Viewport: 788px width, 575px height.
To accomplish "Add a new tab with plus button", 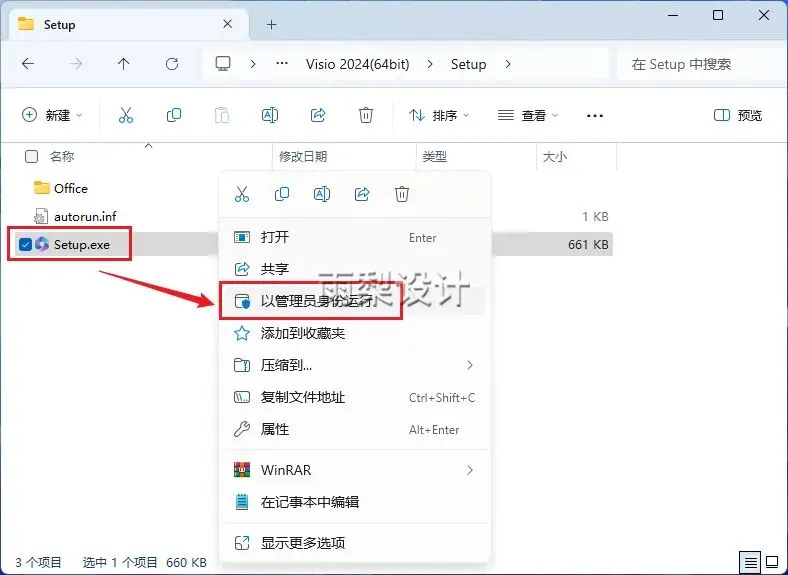I will point(272,25).
